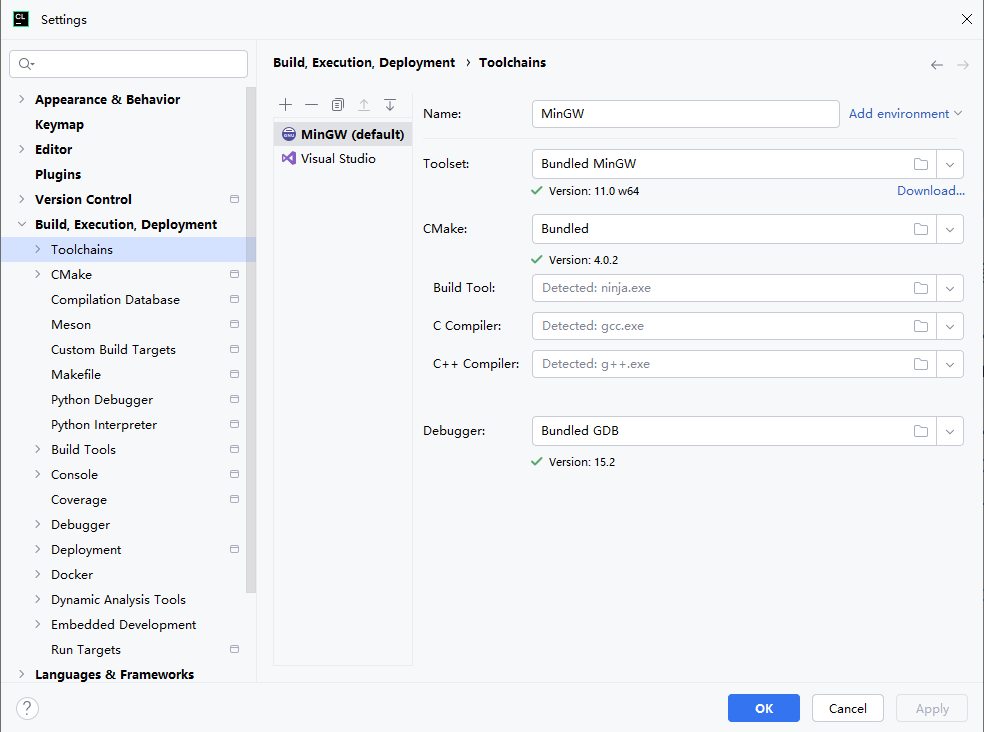Screen dimensions: 984x732
Task: Open C Compiler dropdown list
Action: tap(949, 326)
